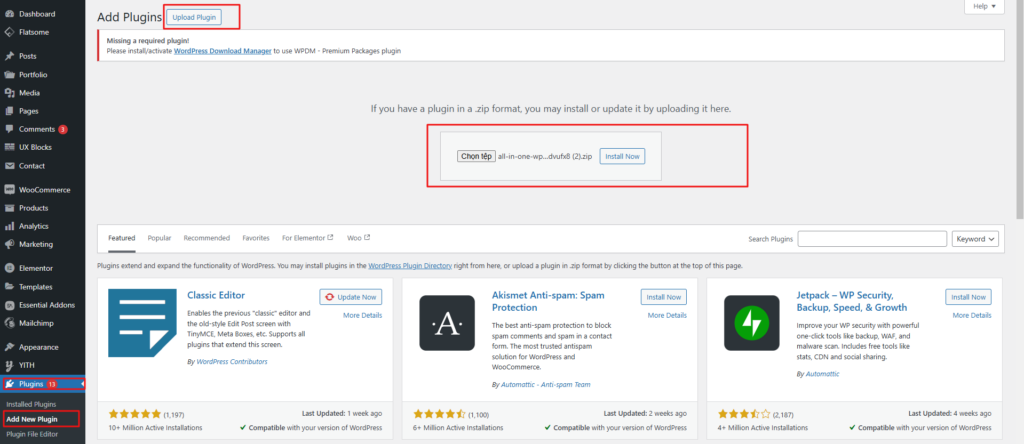Click the Upload Plugin button
Viewport: 1024px width, 444px height.
[x=194, y=18]
